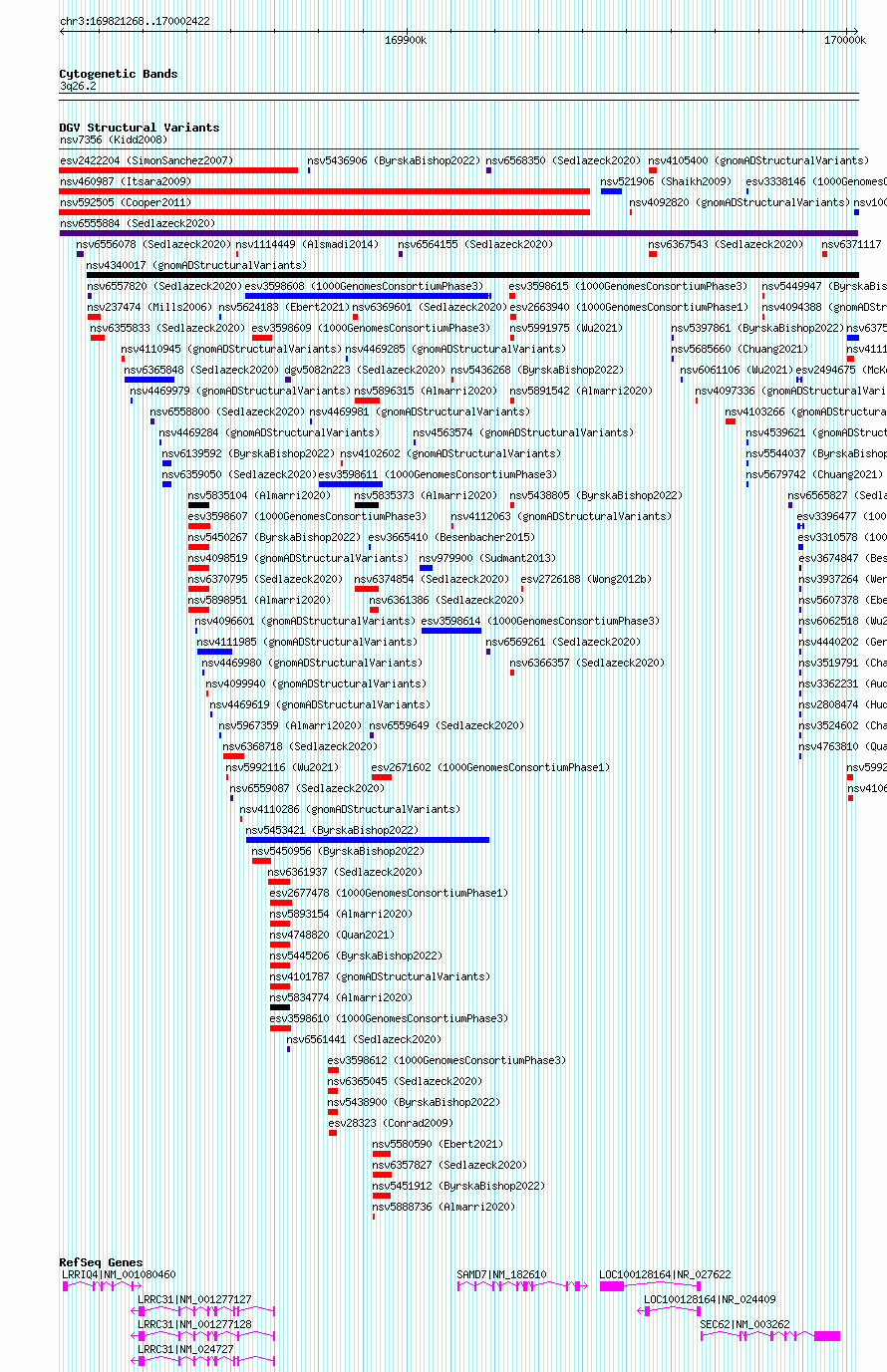Open variant nsv5835373 (Almarri2020)
Screen dimensions: 887x1372
point(426,495)
